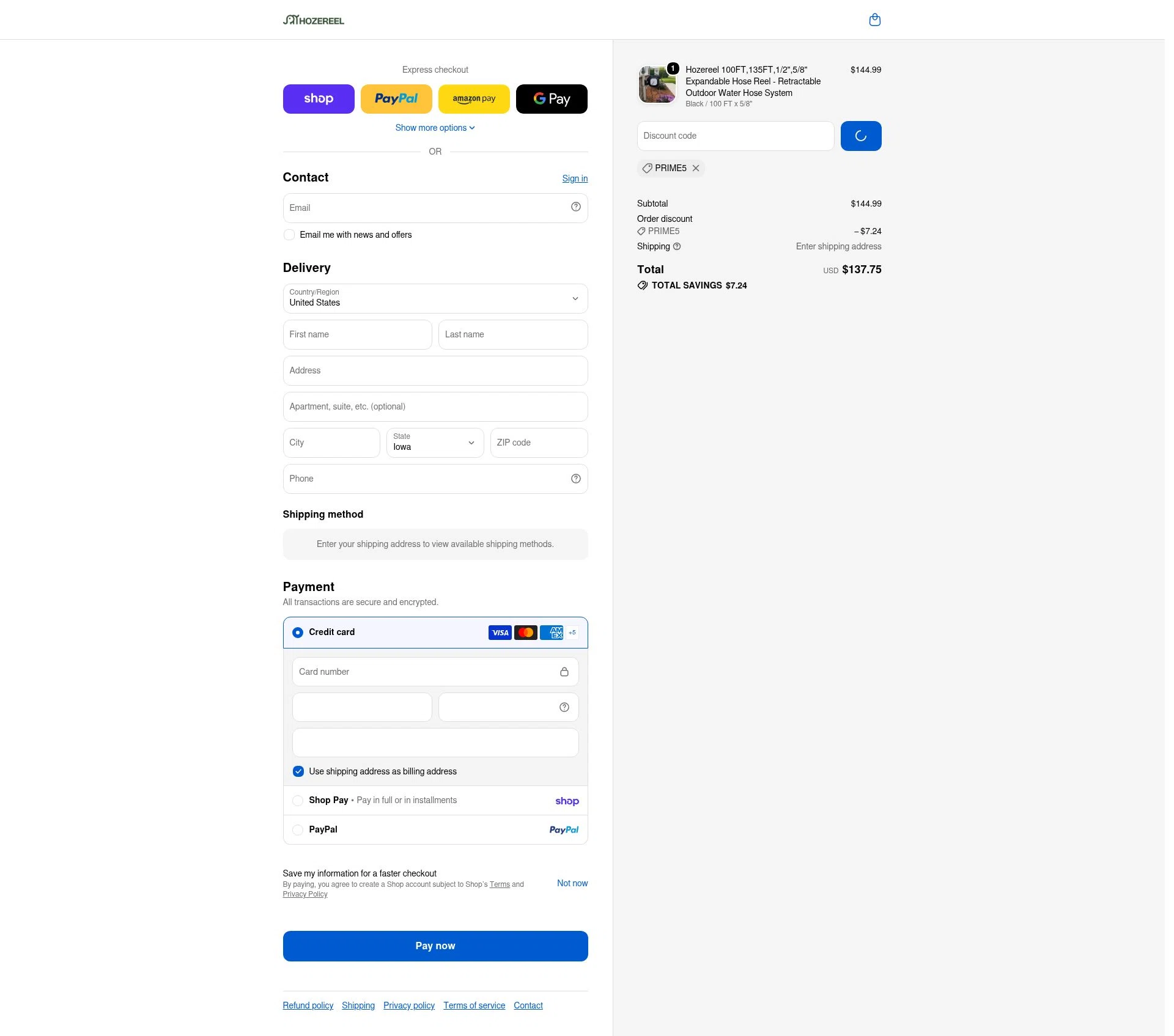The height and width of the screenshot is (1036, 1174).
Task: Click the Google Pay express button
Action: pos(552,99)
